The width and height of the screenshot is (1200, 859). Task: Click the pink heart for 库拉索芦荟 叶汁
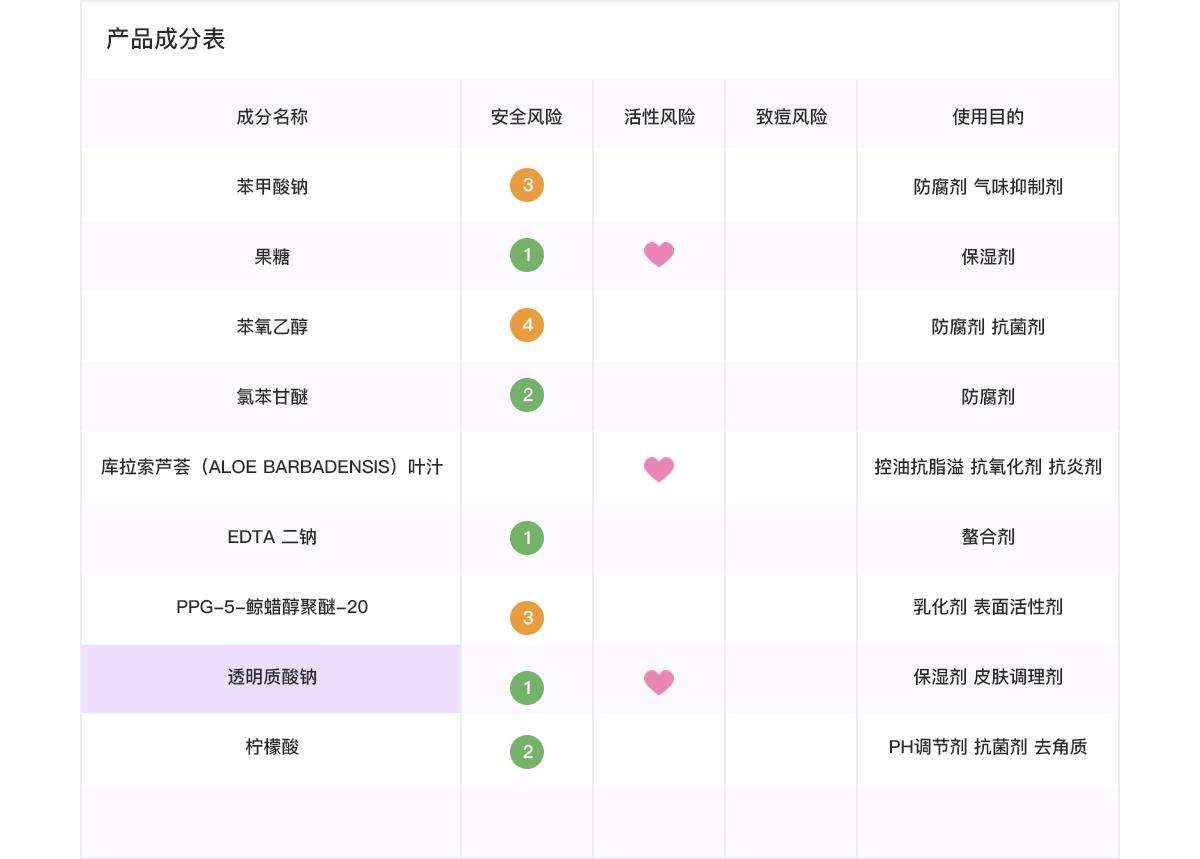[x=659, y=469]
